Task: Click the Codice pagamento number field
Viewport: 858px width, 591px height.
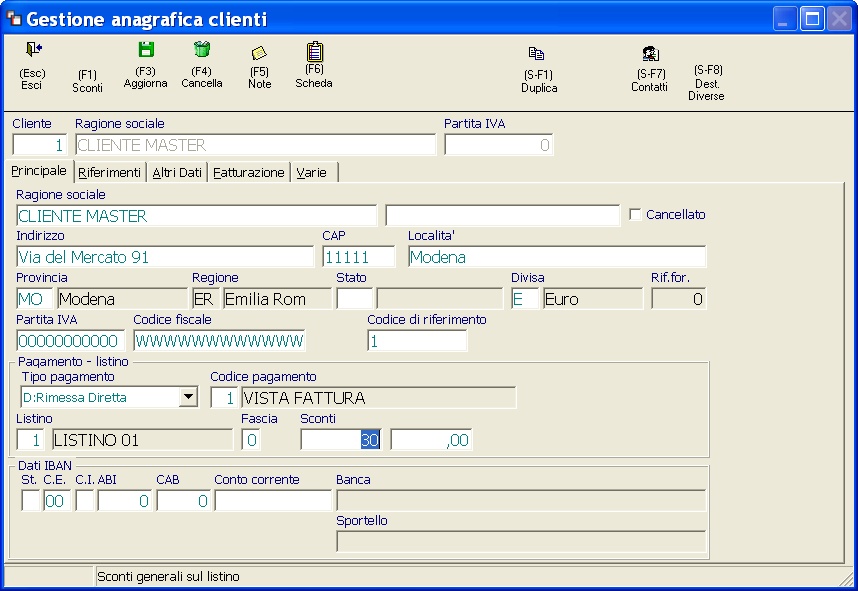Action: point(224,398)
